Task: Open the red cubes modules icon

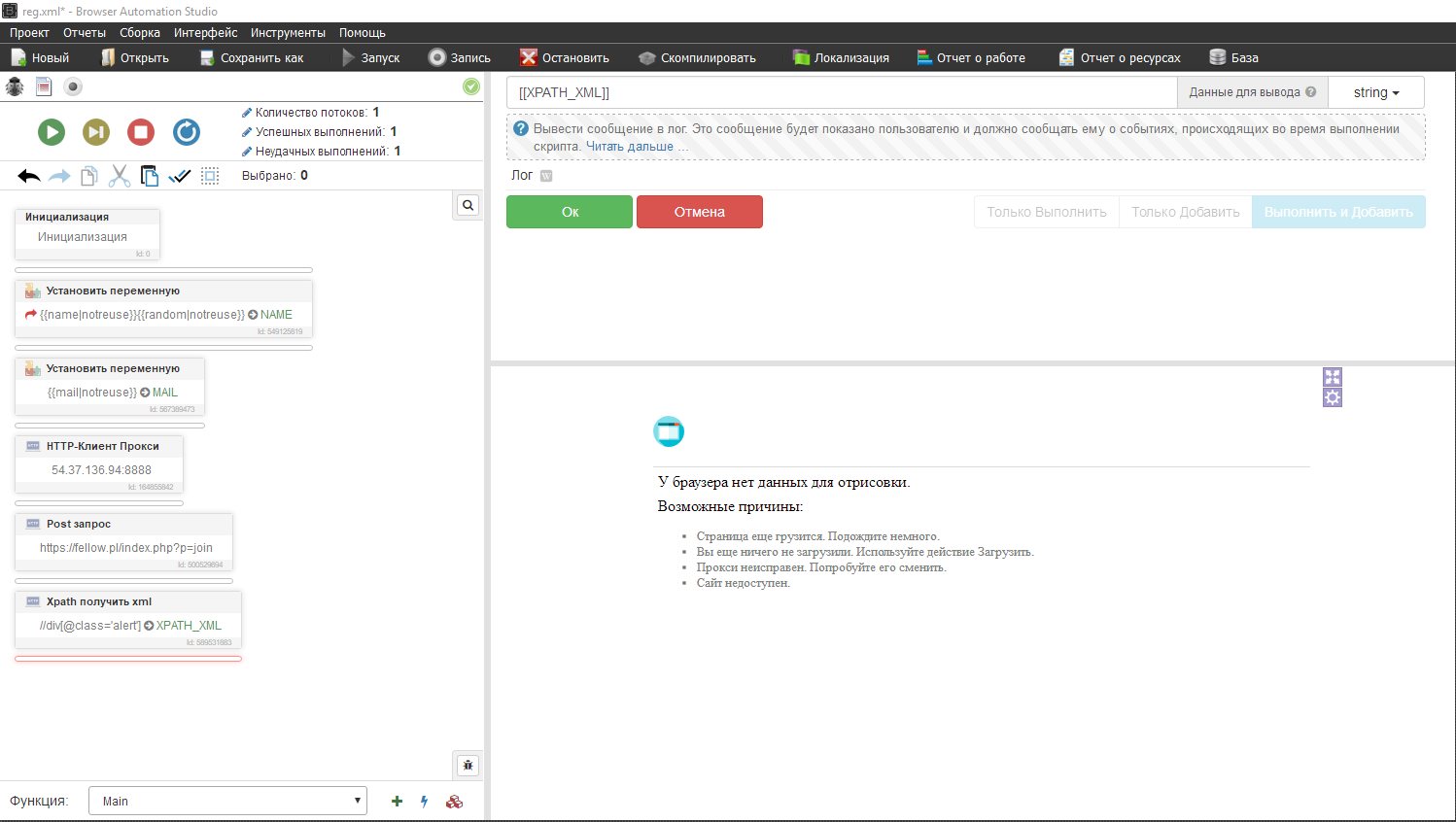Action: click(454, 802)
